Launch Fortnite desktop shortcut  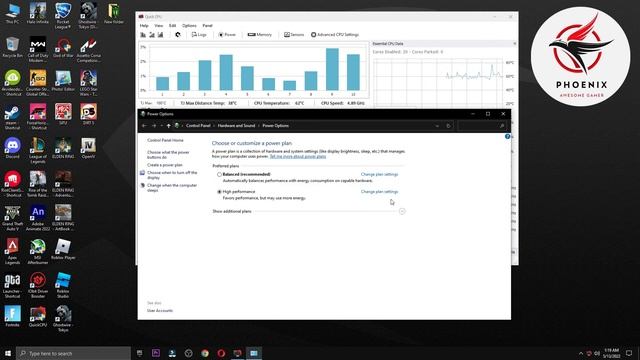coord(12,316)
